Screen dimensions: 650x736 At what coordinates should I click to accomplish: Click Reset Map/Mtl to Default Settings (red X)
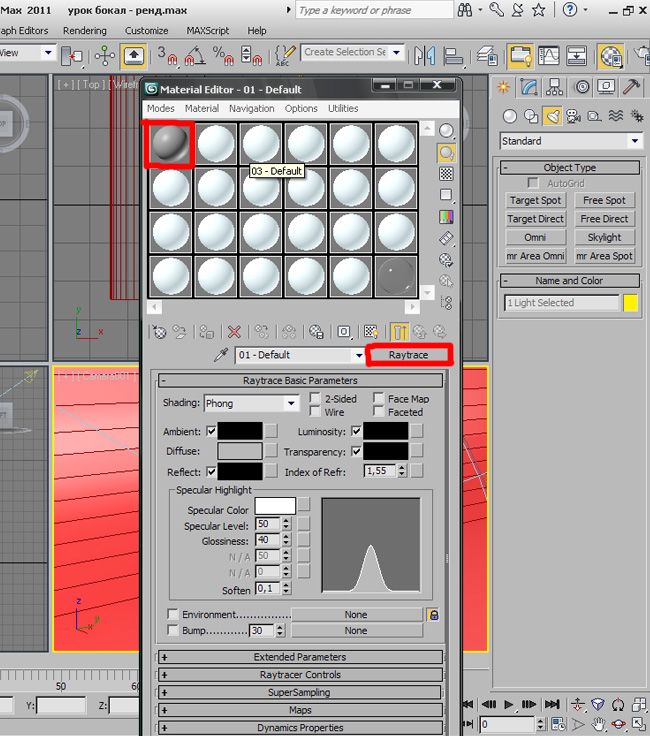pyautogui.click(x=234, y=332)
